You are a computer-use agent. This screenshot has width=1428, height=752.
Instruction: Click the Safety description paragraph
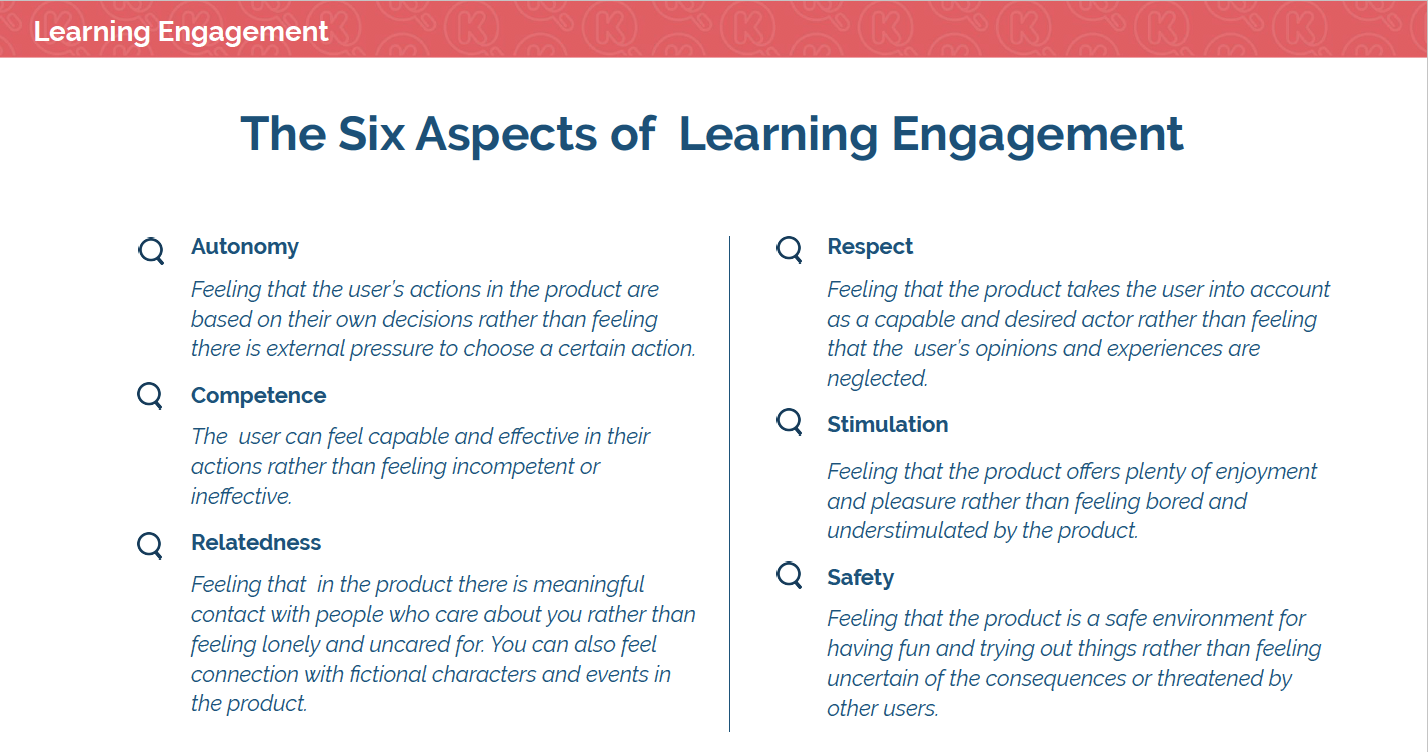pyautogui.click(x=1075, y=664)
